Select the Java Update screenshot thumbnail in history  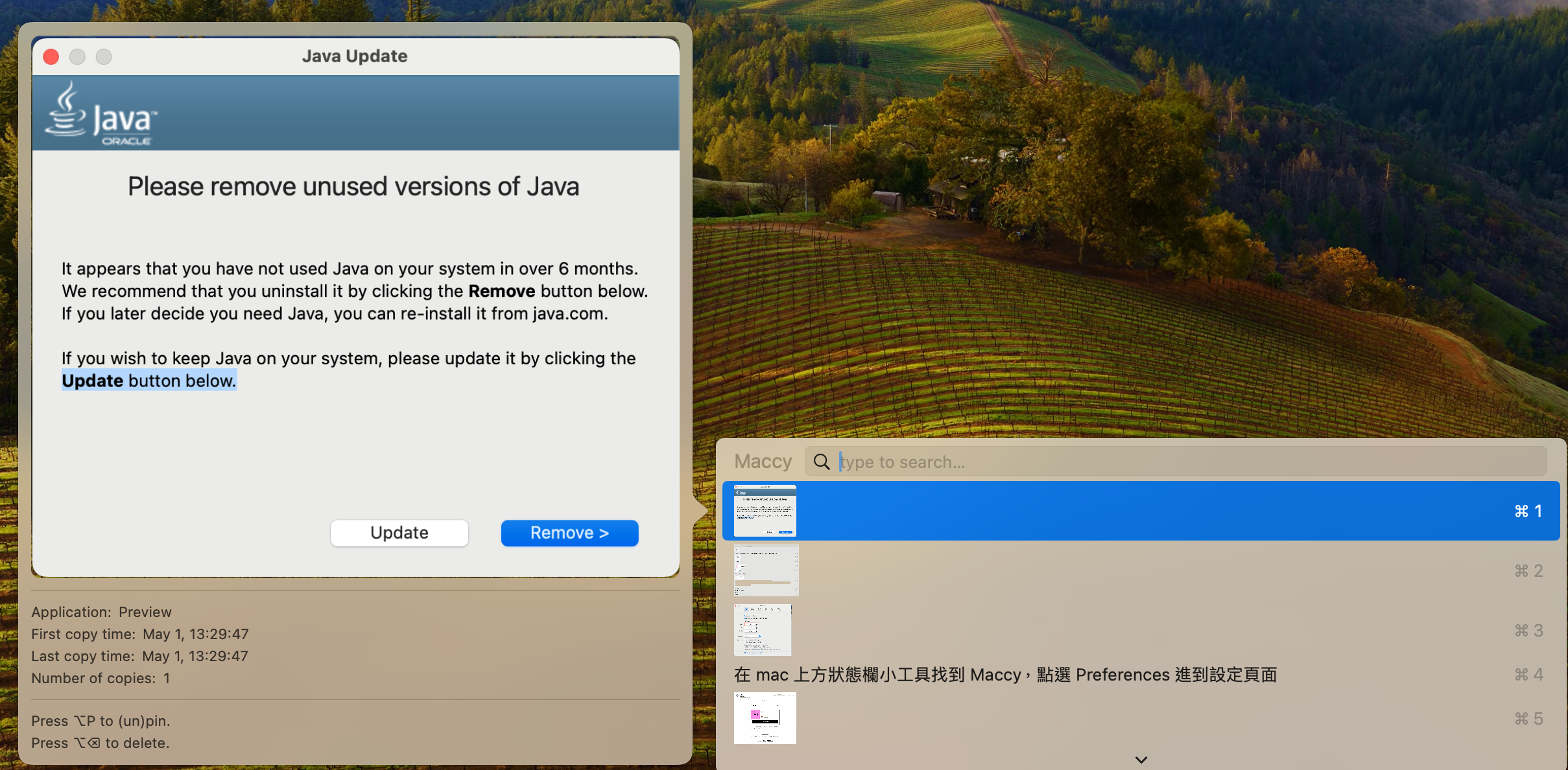pos(765,511)
